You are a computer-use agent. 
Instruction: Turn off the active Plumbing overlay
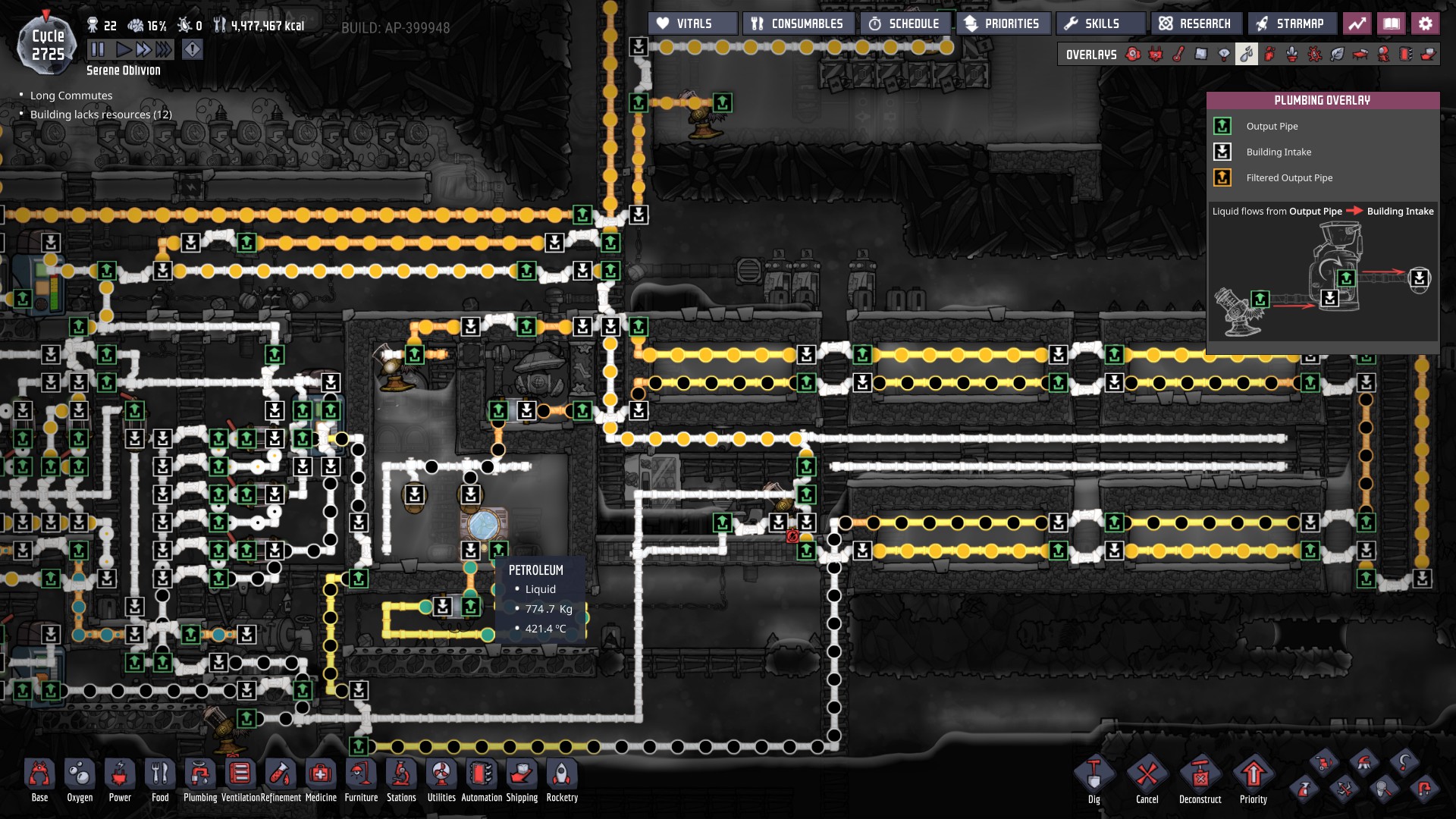(x=1247, y=55)
